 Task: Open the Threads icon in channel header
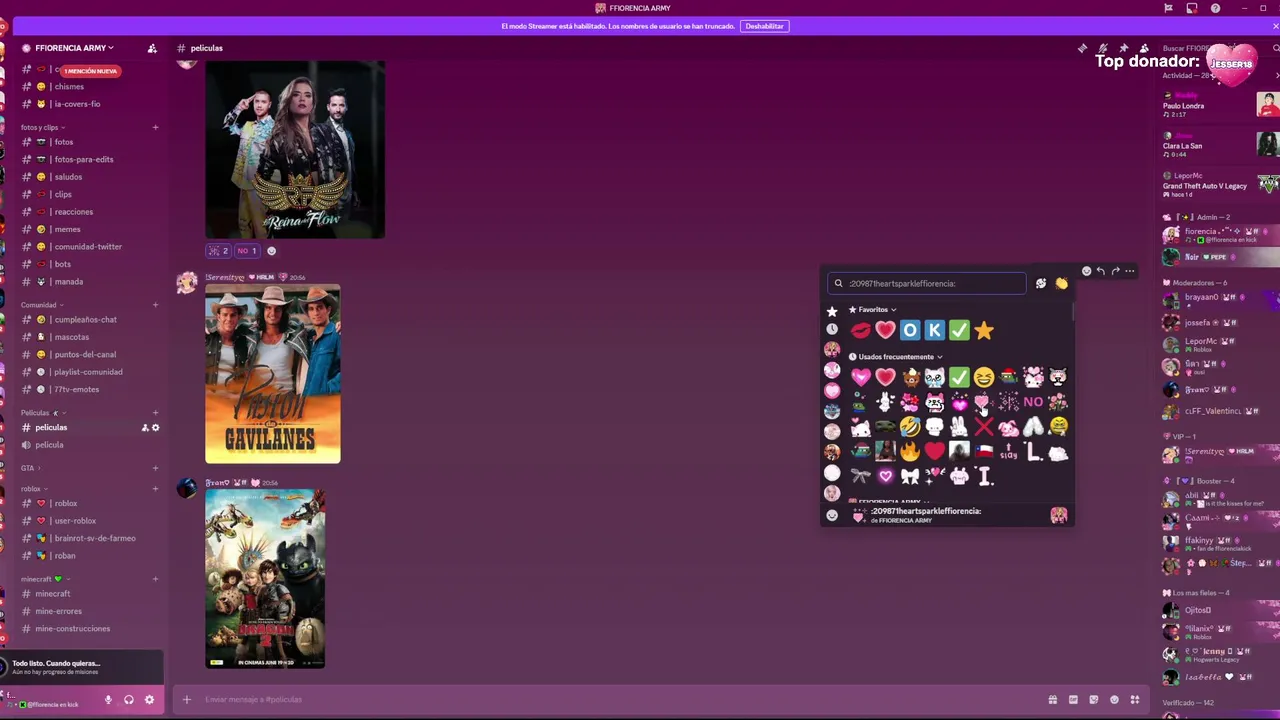point(1082,48)
